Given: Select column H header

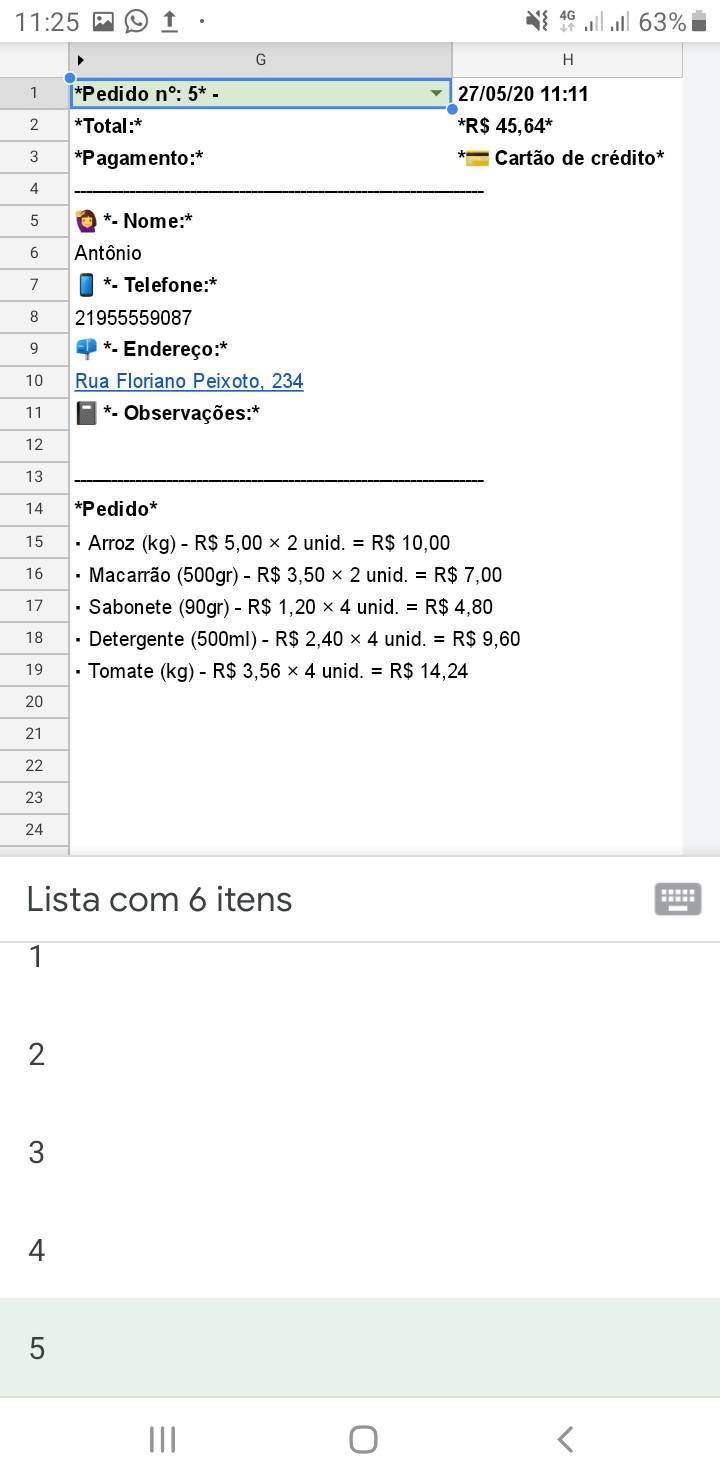Looking at the screenshot, I should [x=567, y=60].
